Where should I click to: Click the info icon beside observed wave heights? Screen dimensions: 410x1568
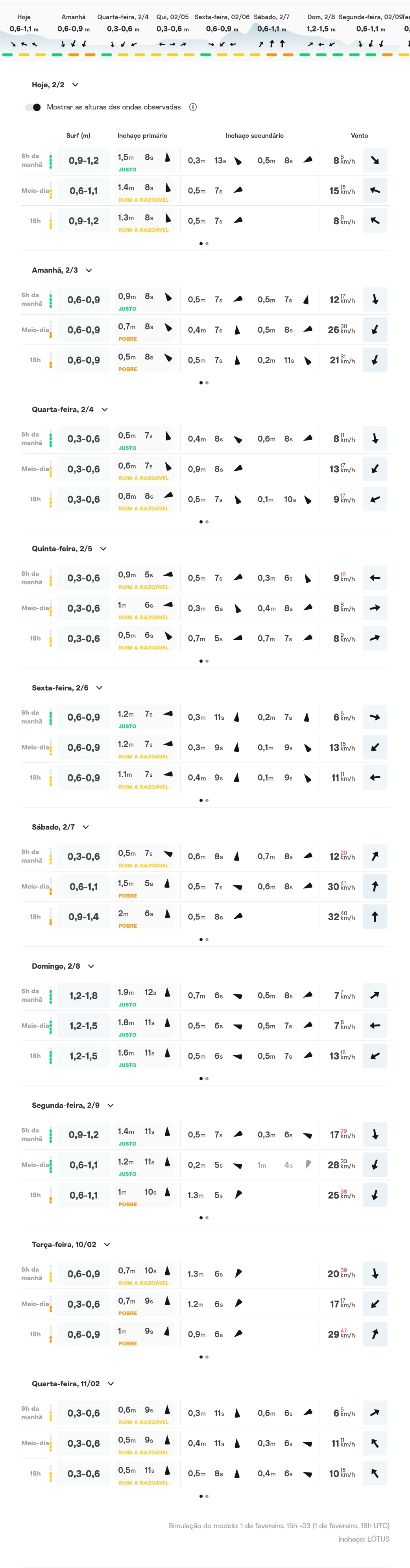tap(193, 107)
